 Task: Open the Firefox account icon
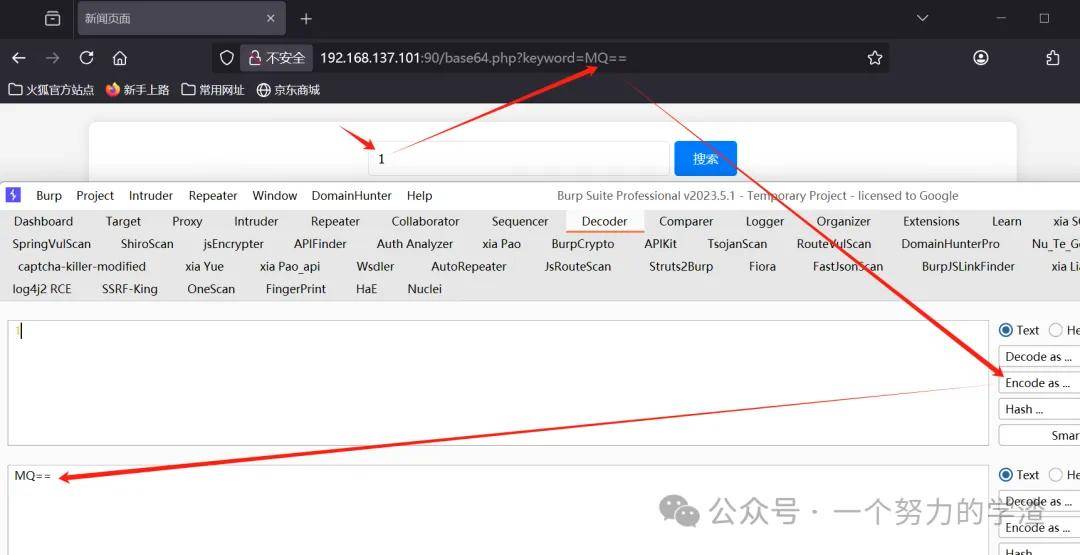coord(981,58)
